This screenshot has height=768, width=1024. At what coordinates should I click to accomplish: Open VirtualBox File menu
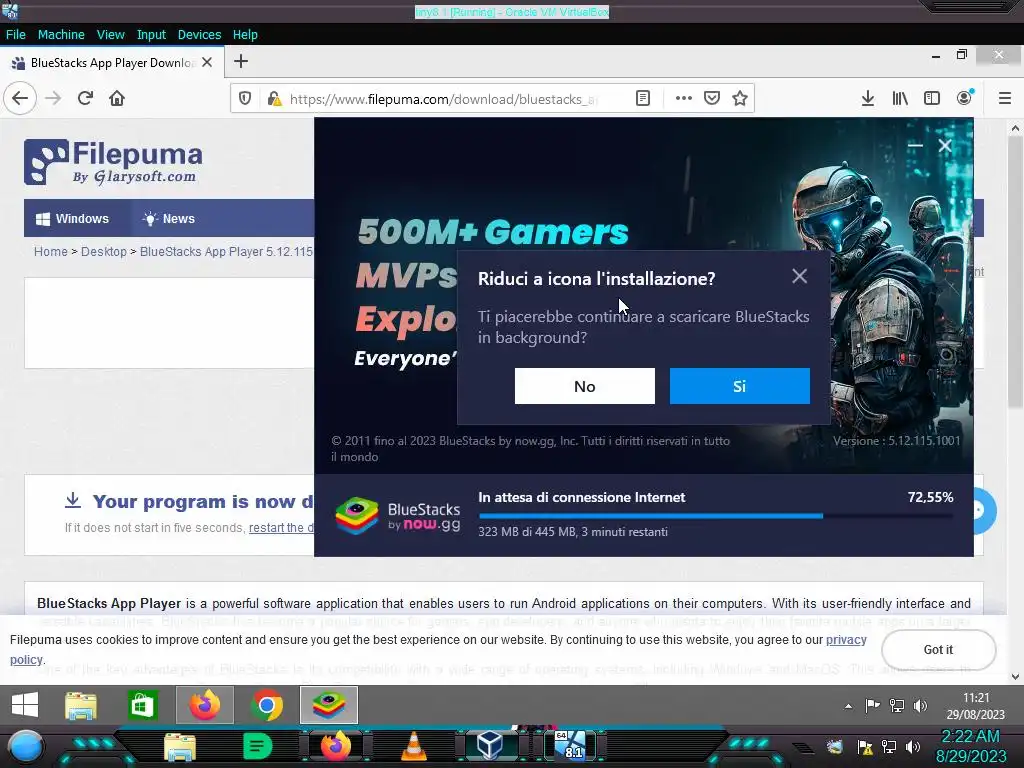[x=16, y=35]
